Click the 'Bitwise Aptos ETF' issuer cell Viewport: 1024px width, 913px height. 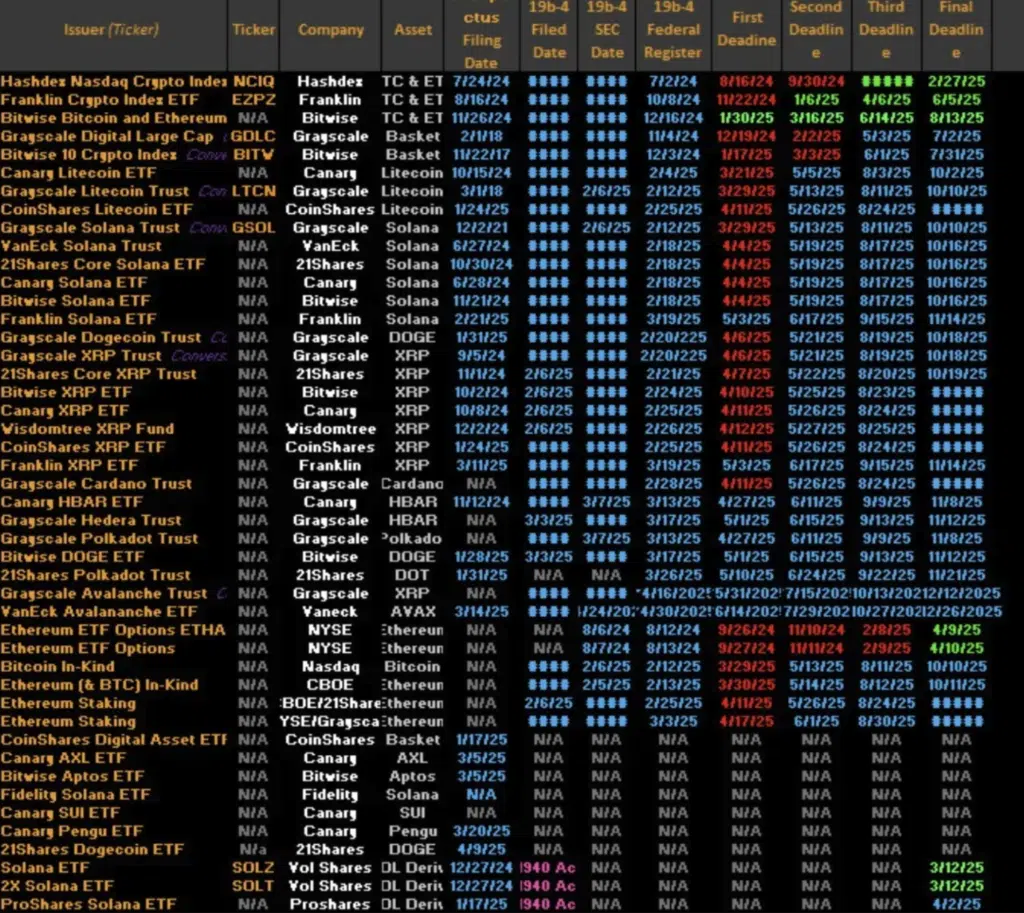(x=72, y=777)
